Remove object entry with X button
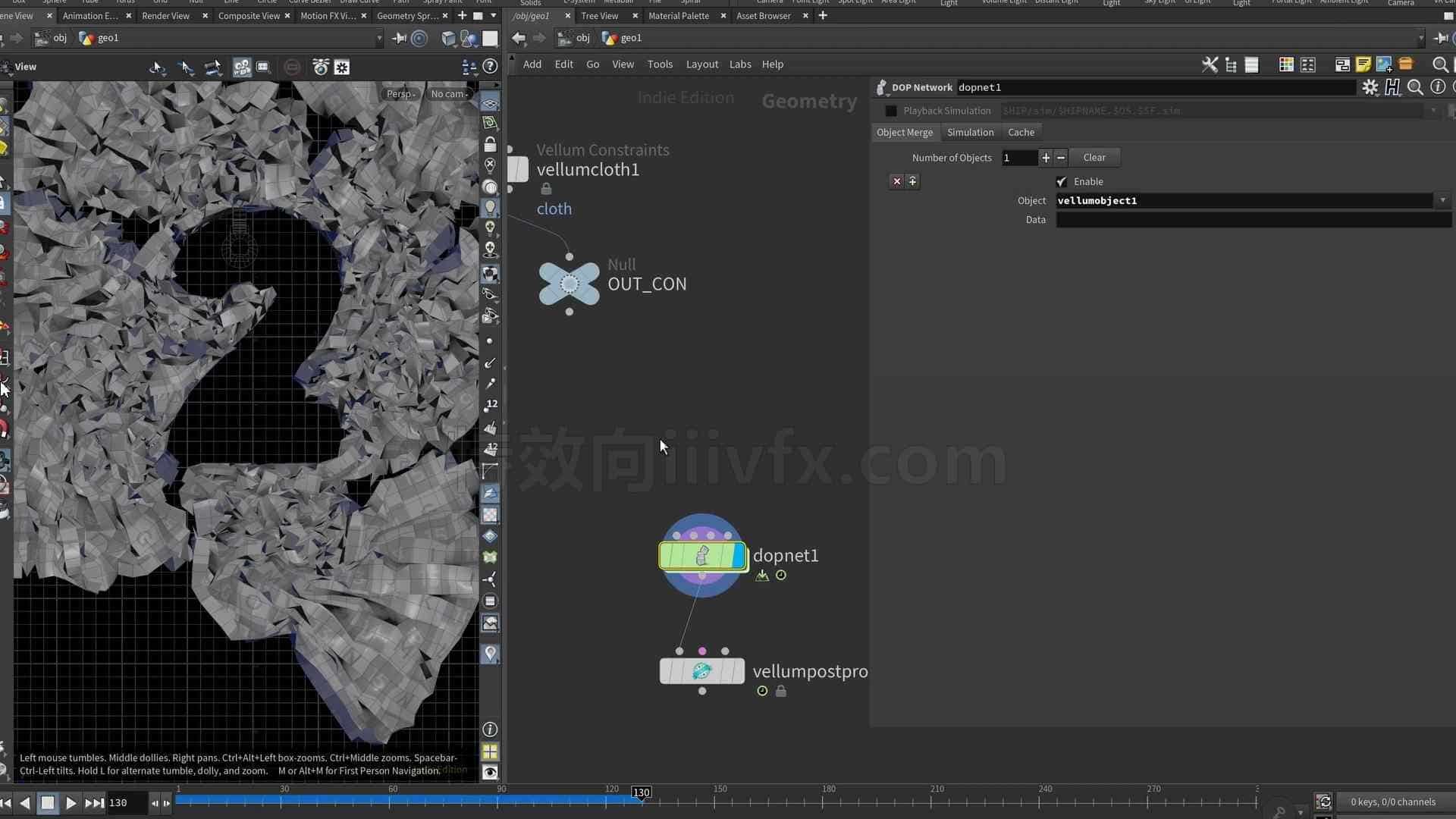Screen dimensions: 1456x819 (896, 181)
